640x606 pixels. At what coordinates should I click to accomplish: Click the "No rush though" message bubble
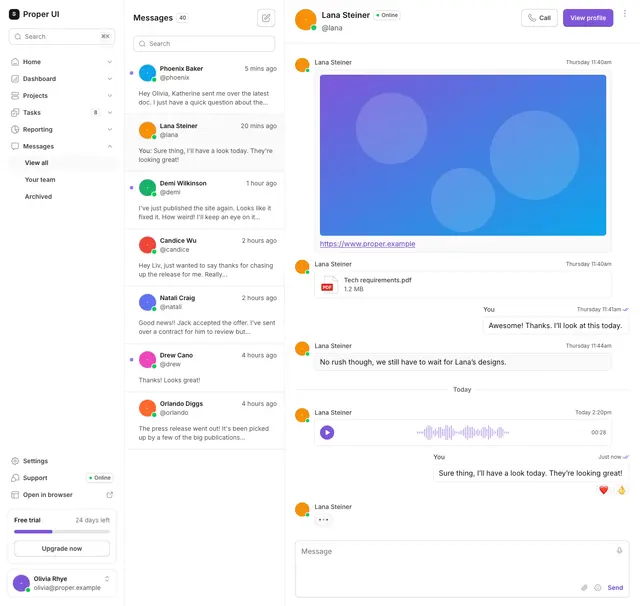(463, 362)
